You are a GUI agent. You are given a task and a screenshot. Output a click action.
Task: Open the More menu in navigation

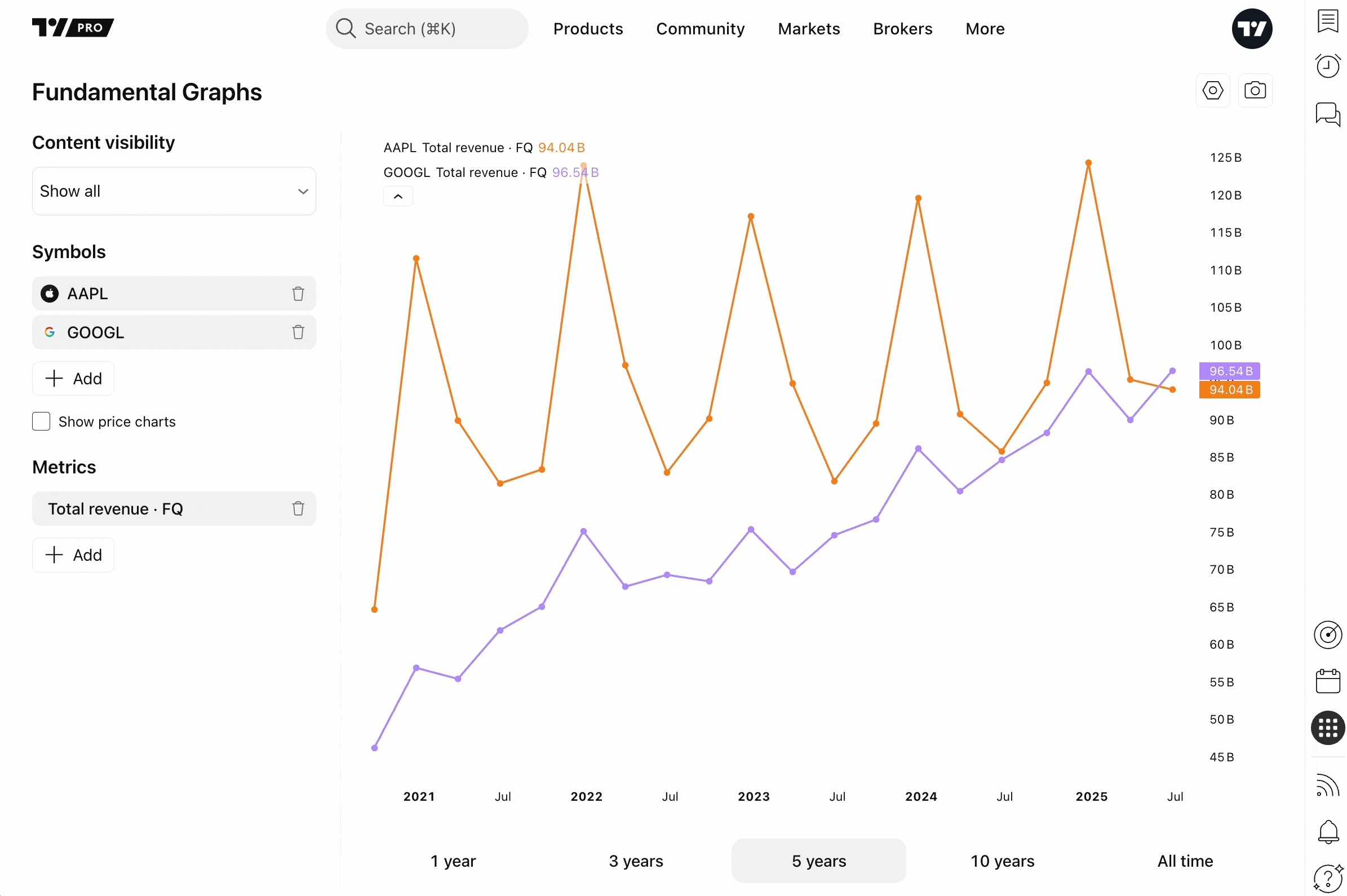click(985, 29)
